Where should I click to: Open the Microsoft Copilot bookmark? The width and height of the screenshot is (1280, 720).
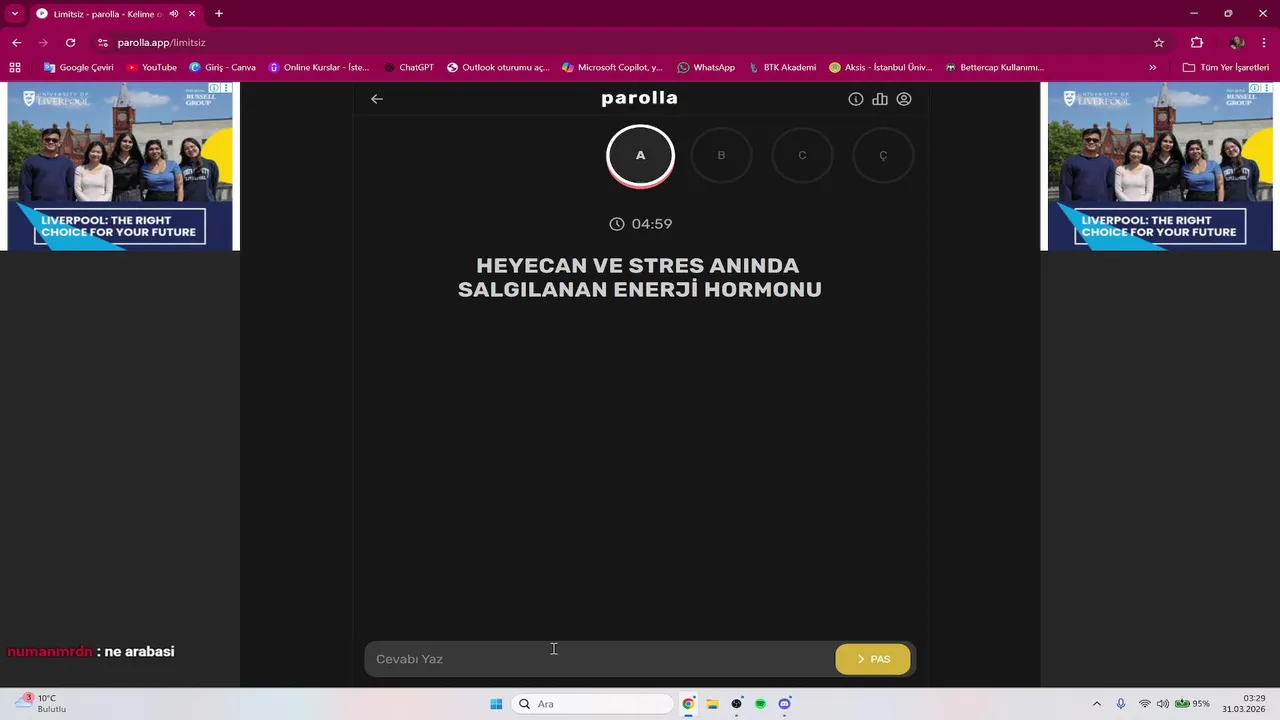point(613,68)
